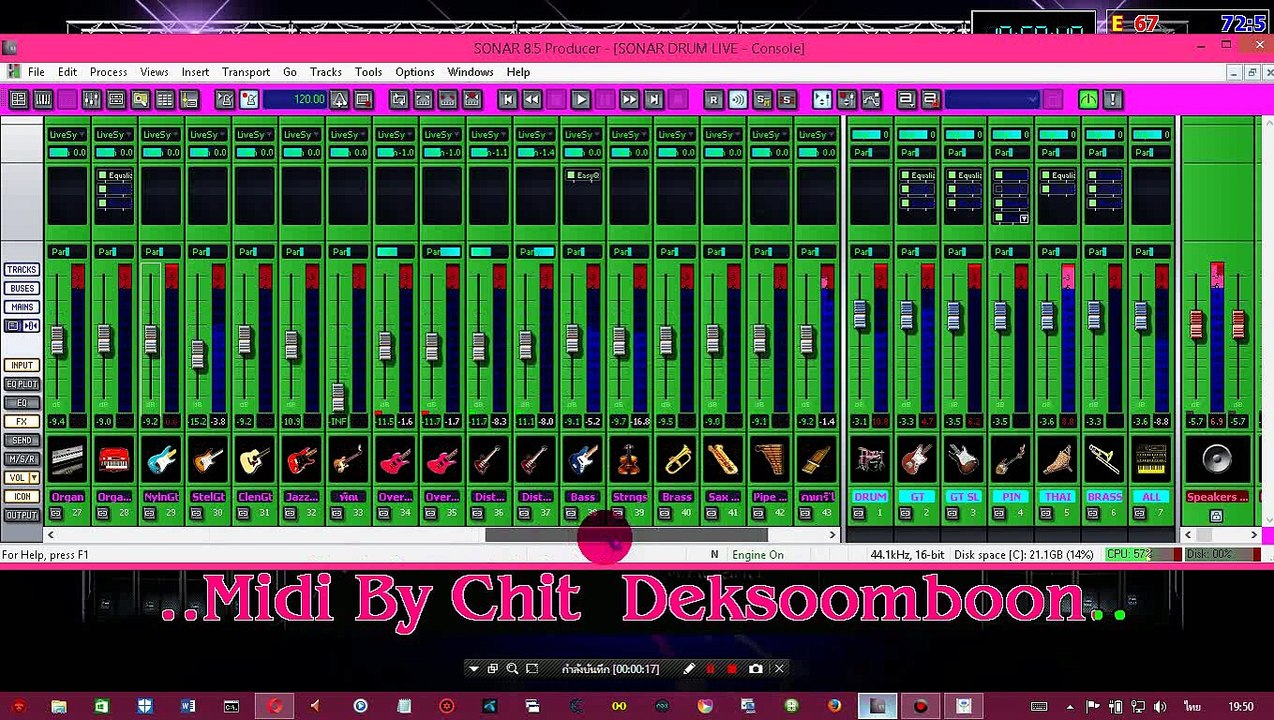Select the StelGt sunburst guitar icon

208,460
